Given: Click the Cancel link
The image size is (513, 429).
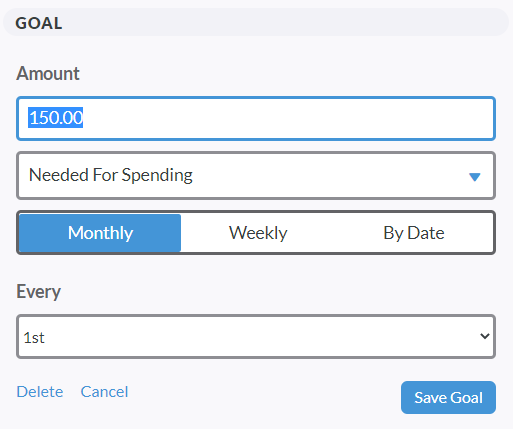Looking at the screenshot, I should 104,392.
